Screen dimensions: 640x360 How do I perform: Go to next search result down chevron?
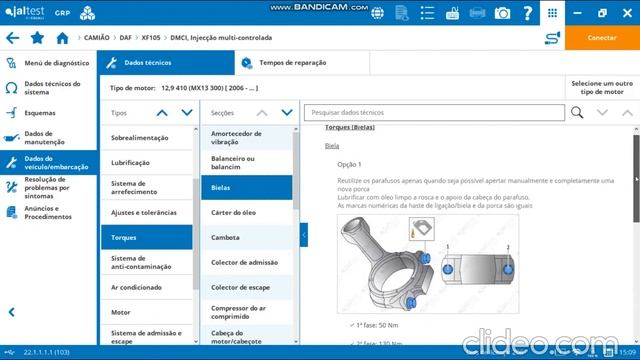pyautogui.click(x=602, y=112)
